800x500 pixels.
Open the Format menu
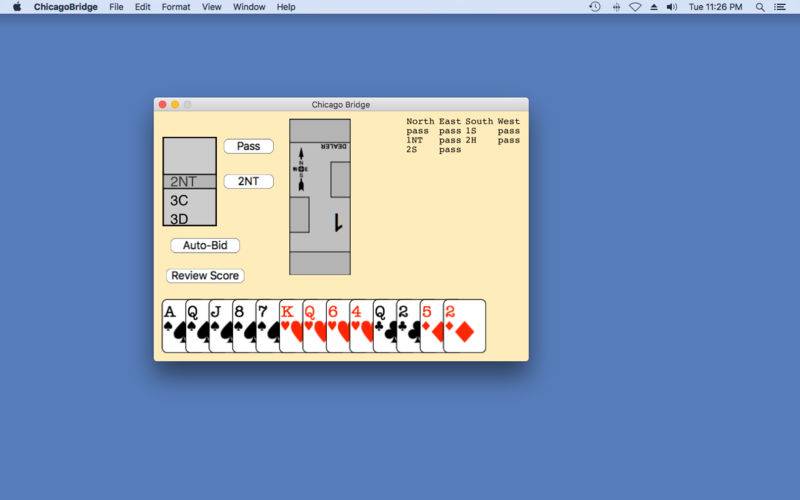pyautogui.click(x=176, y=7)
